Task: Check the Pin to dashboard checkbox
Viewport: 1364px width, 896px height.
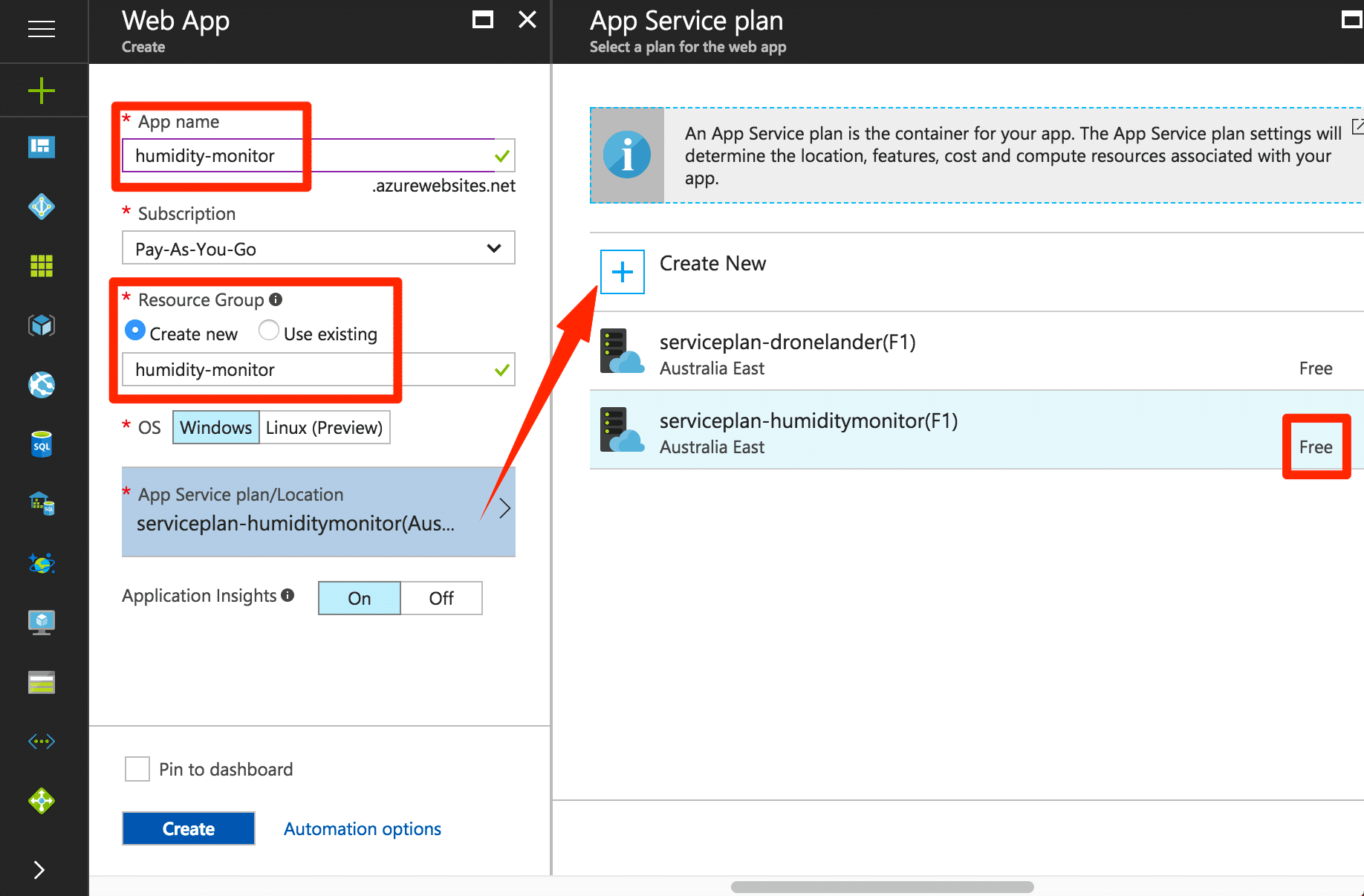Action: pyautogui.click(x=137, y=769)
